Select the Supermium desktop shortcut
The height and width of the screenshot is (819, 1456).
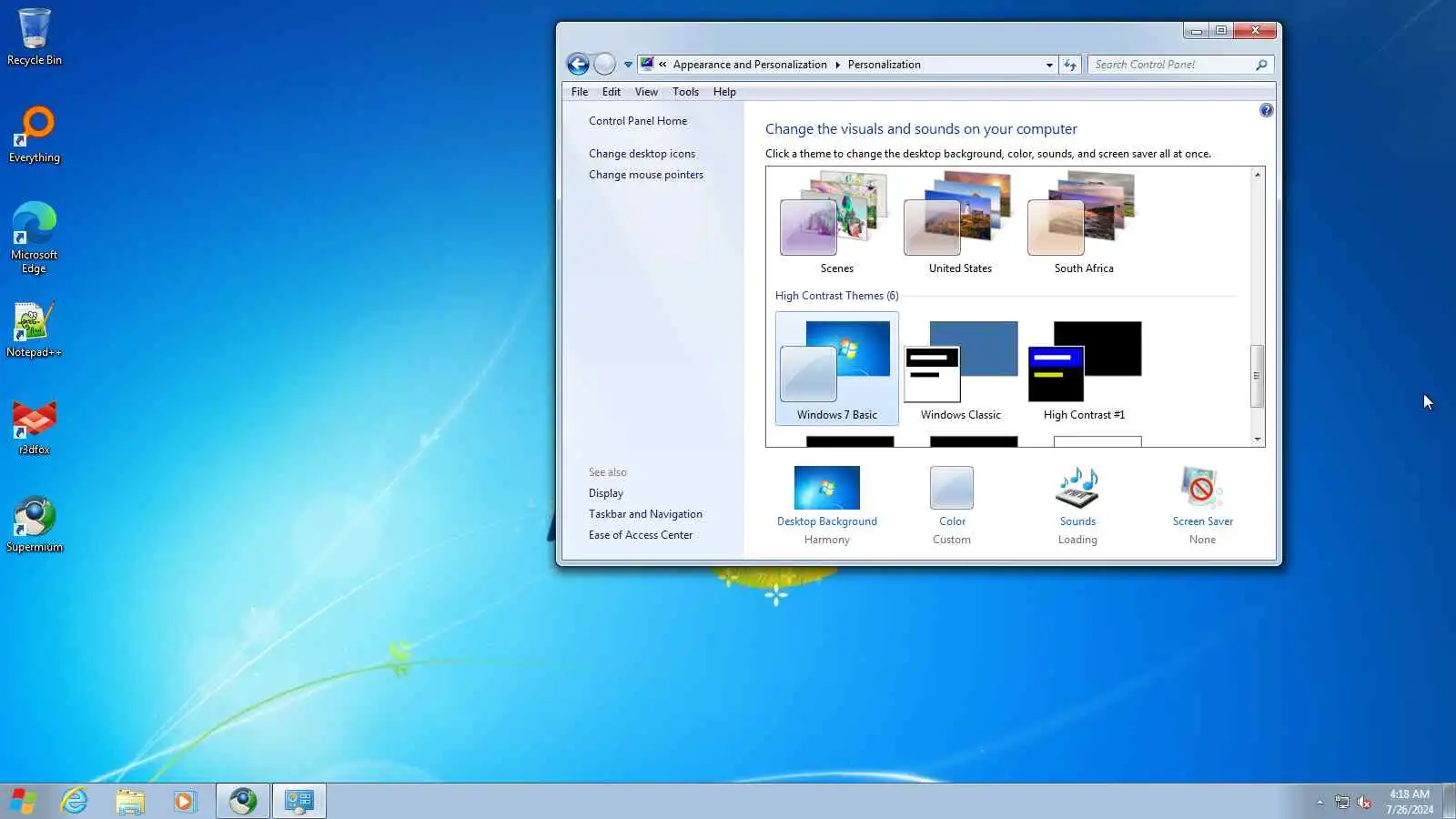(35, 524)
